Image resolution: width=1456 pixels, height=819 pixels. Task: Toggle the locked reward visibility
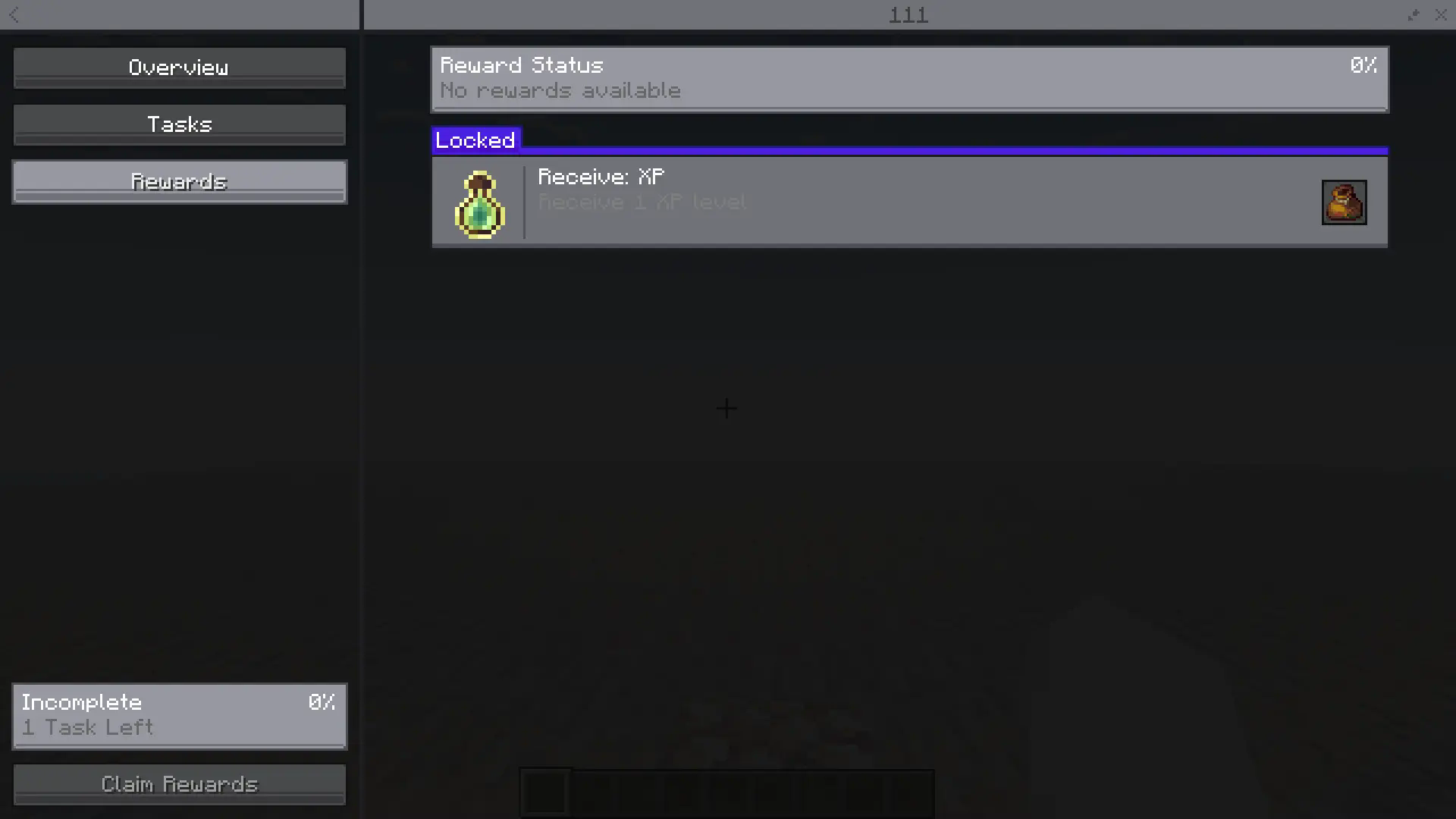tap(476, 140)
